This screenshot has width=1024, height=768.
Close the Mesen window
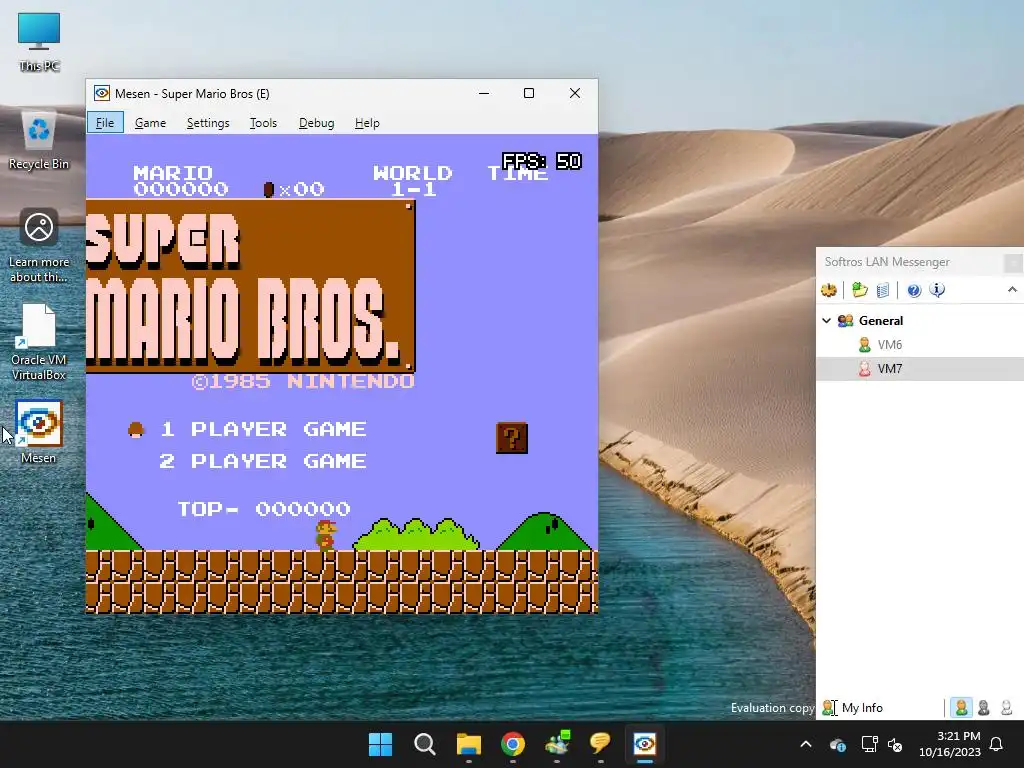click(x=575, y=93)
